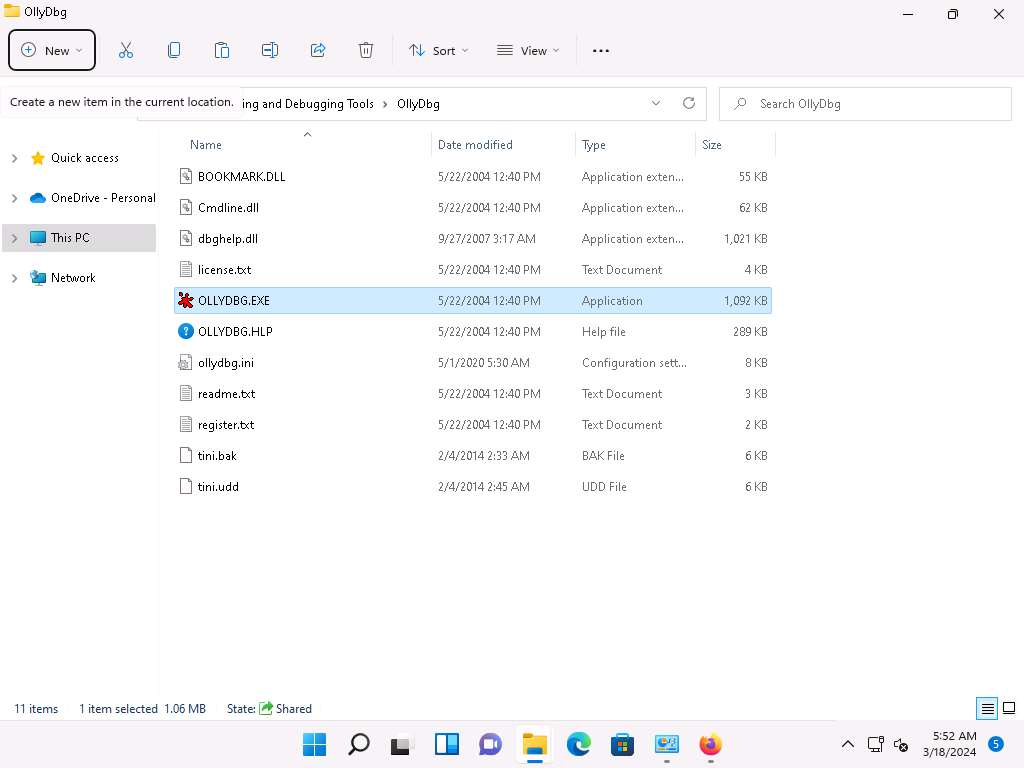
Task: Select This PC in navigation pane
Action: [x=70, y=238]
